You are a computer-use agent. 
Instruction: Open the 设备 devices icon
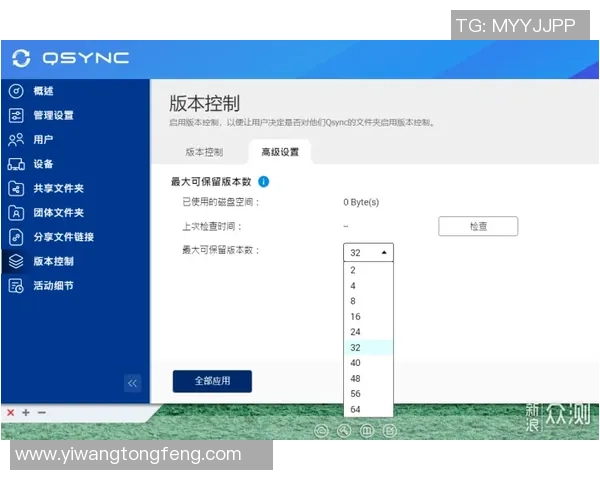click(16, 164)
